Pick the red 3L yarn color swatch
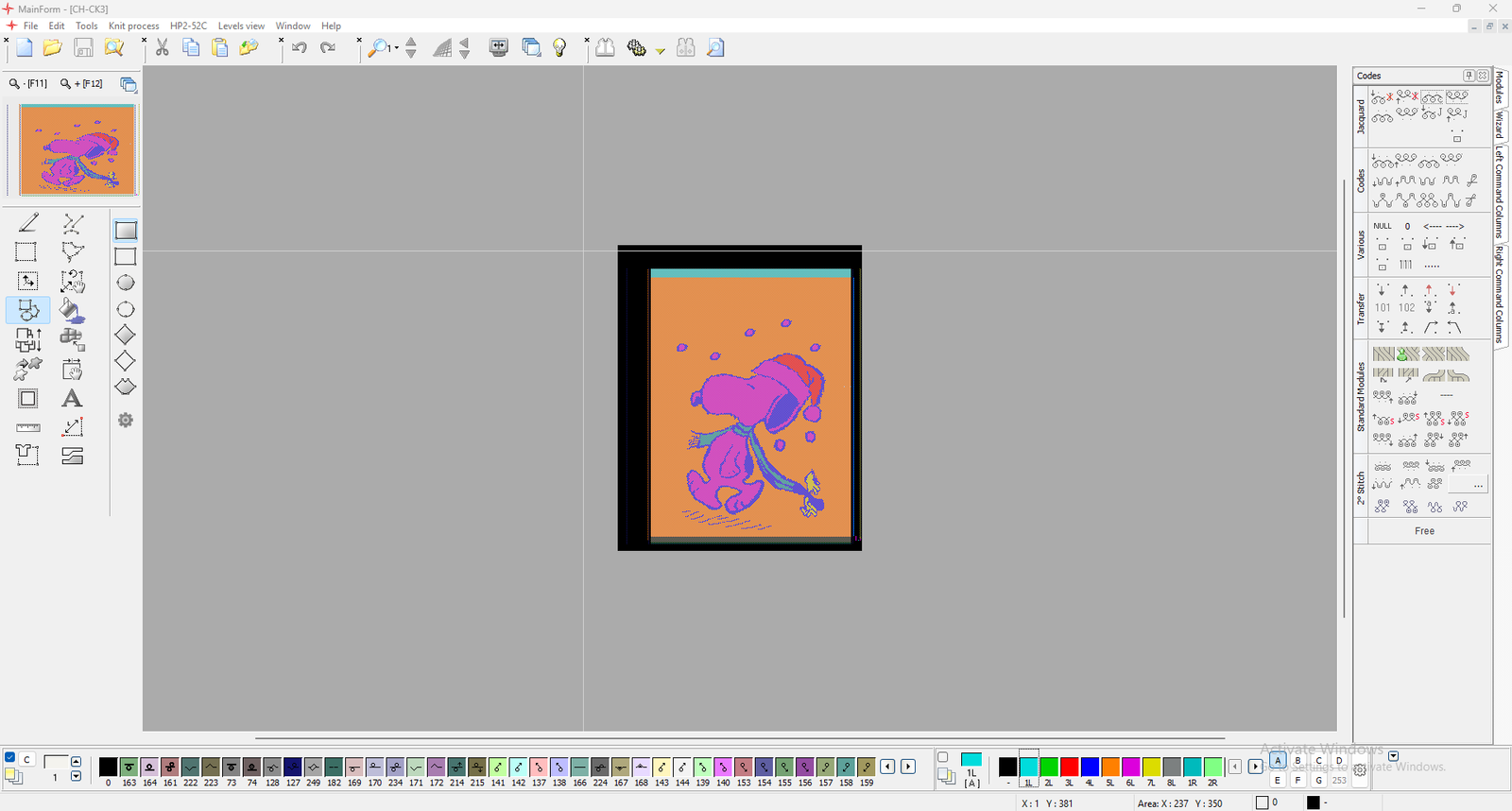This screenshot has height=811, width=1512. (x=1070, y=767)
